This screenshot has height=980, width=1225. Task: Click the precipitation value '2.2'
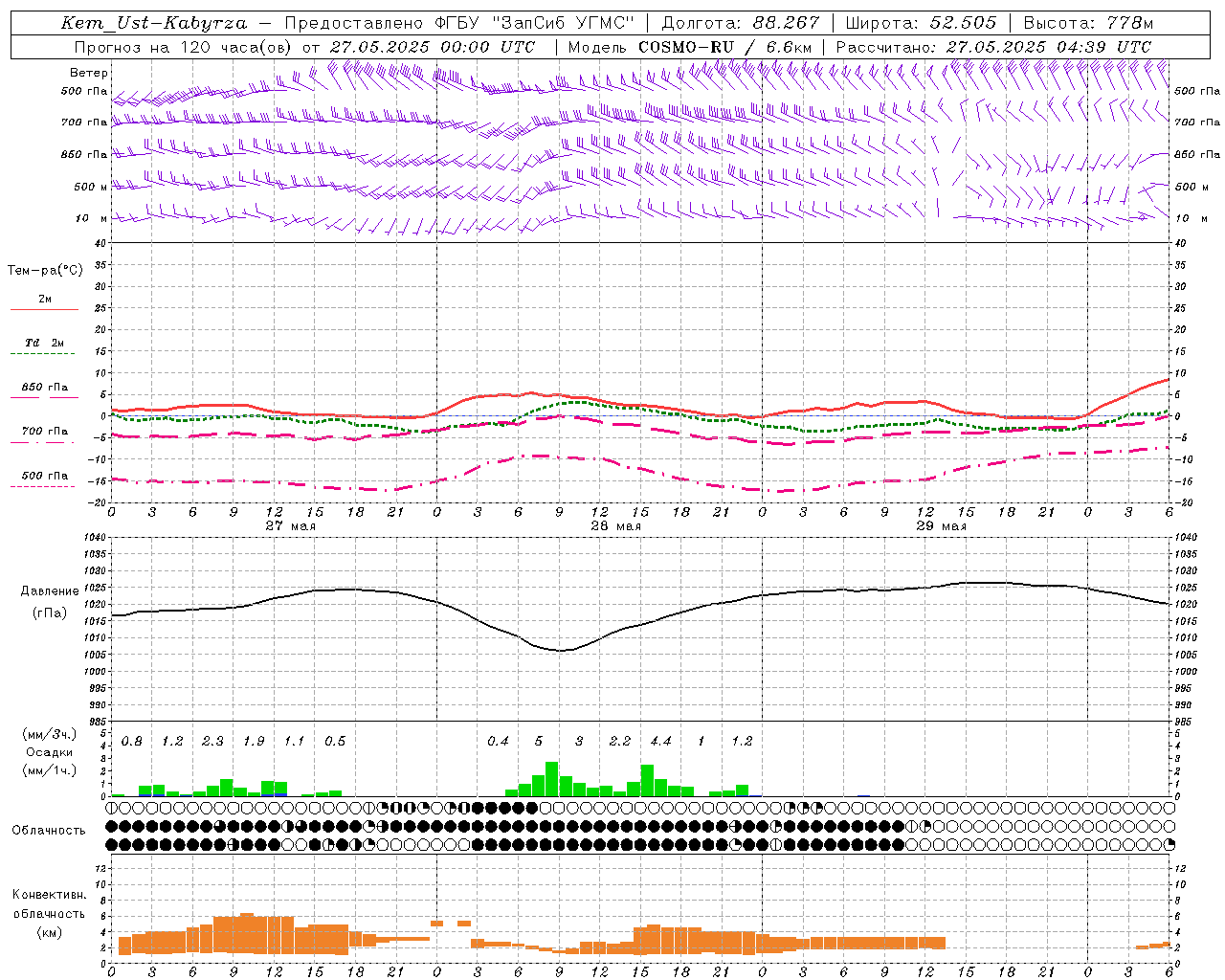[620, 742]
